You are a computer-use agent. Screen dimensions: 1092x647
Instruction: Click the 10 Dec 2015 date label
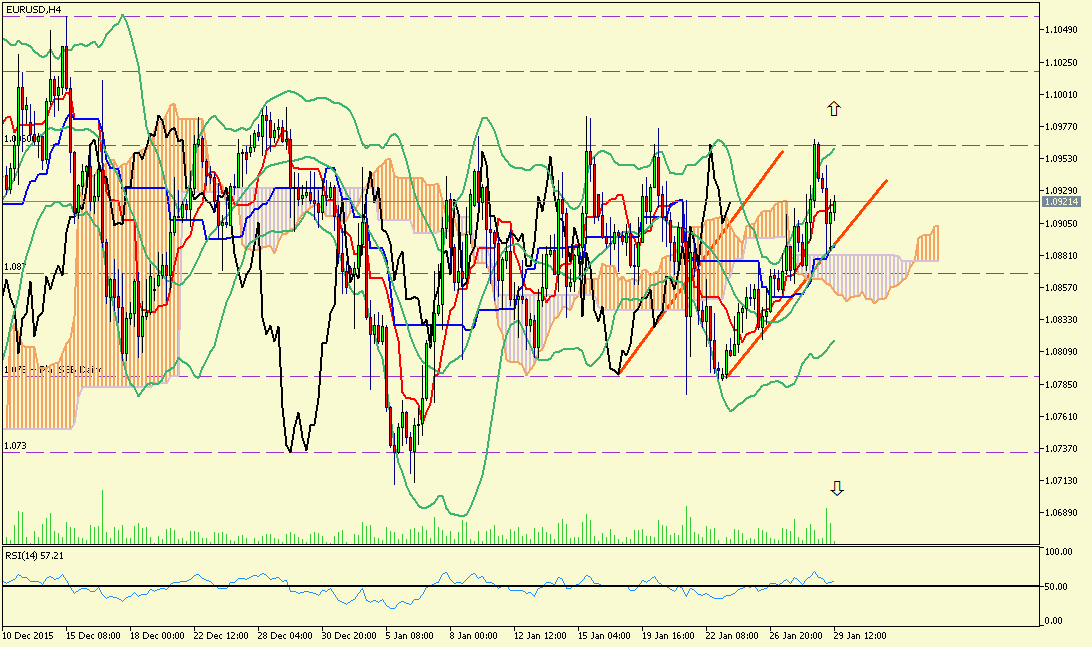click(28, 635)
